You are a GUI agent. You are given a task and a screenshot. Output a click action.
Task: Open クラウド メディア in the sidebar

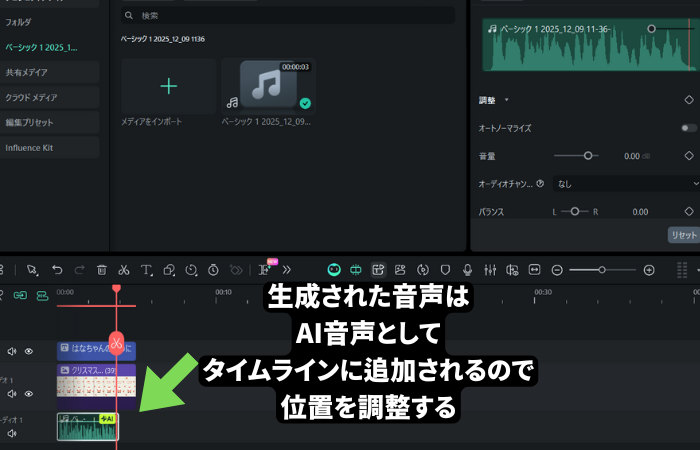click(50, 97)
